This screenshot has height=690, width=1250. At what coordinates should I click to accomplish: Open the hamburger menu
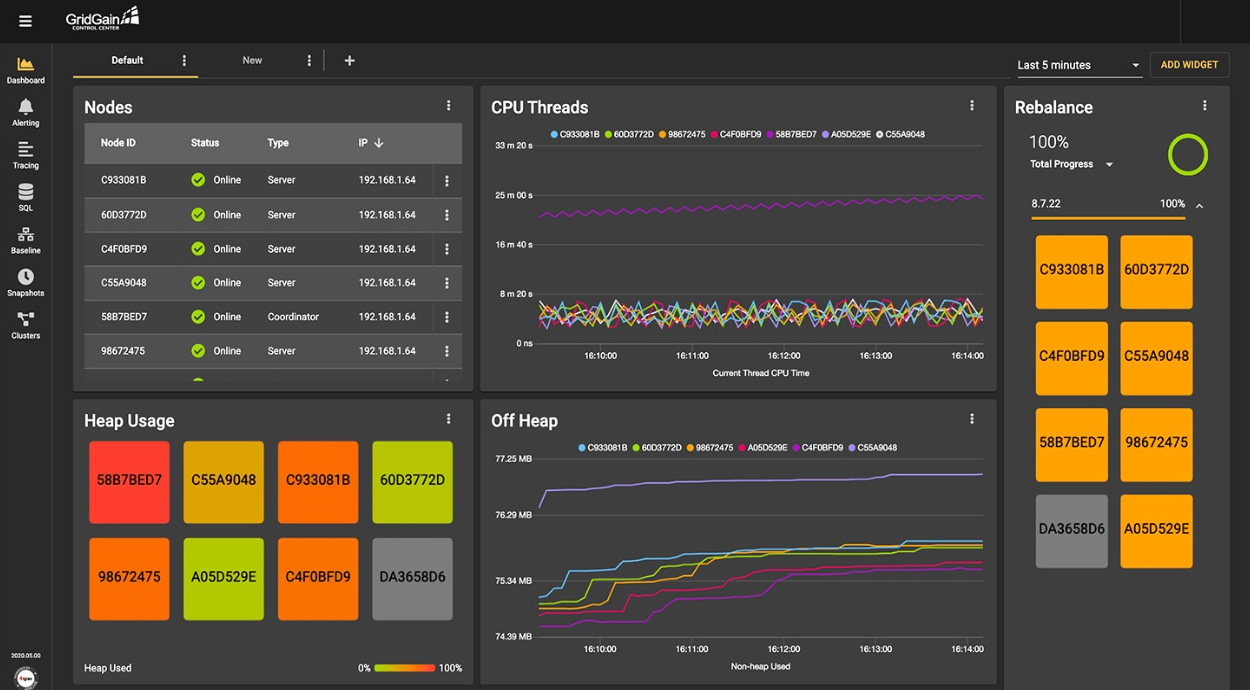pyautogui.click(x=25, y=21)
